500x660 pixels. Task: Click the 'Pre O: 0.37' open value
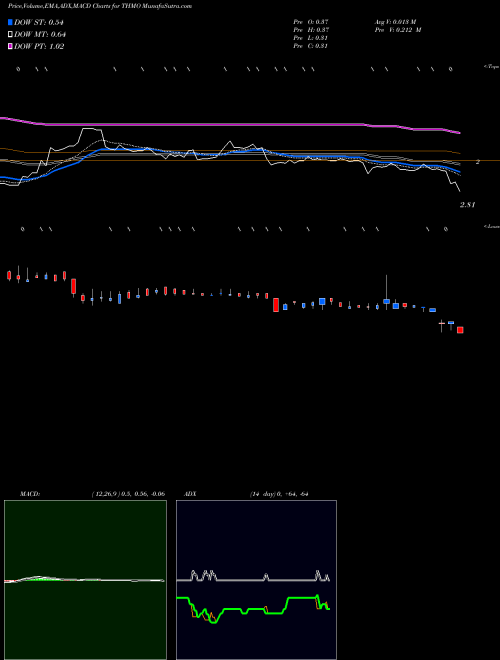[311, 21]
